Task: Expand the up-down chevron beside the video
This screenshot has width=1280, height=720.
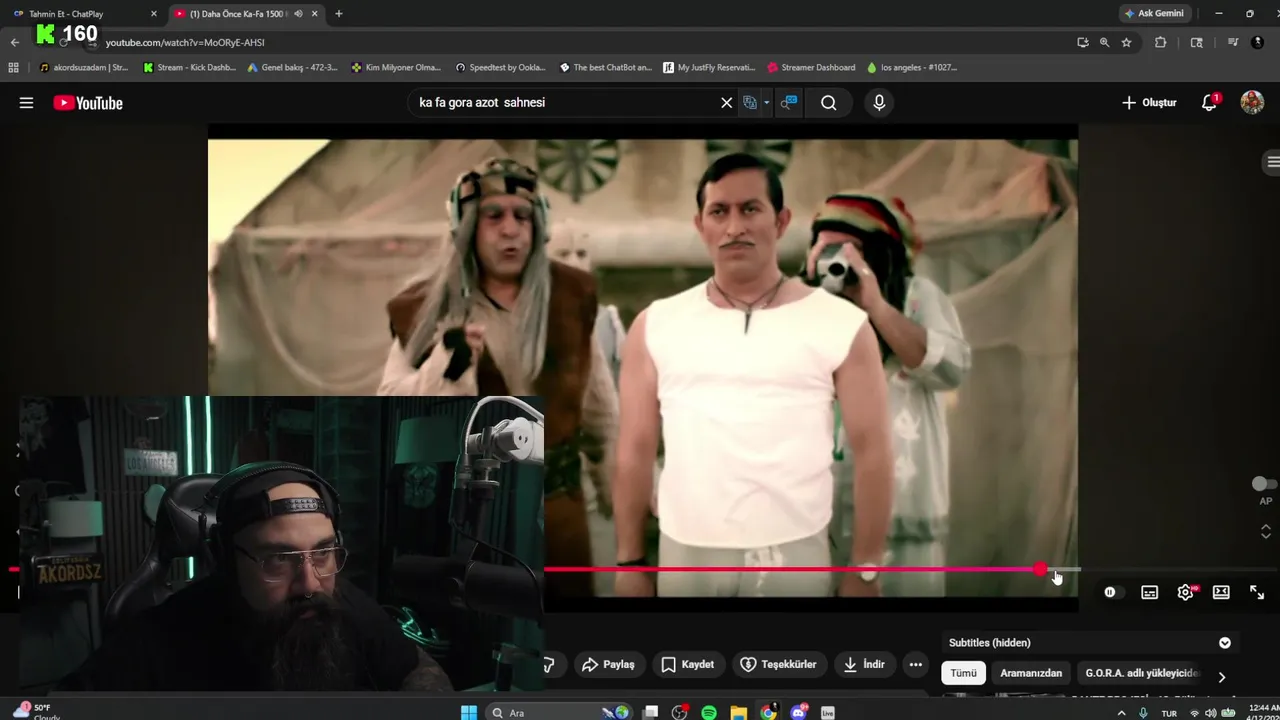Action: pyautogui.click(x=1265, y=531)
